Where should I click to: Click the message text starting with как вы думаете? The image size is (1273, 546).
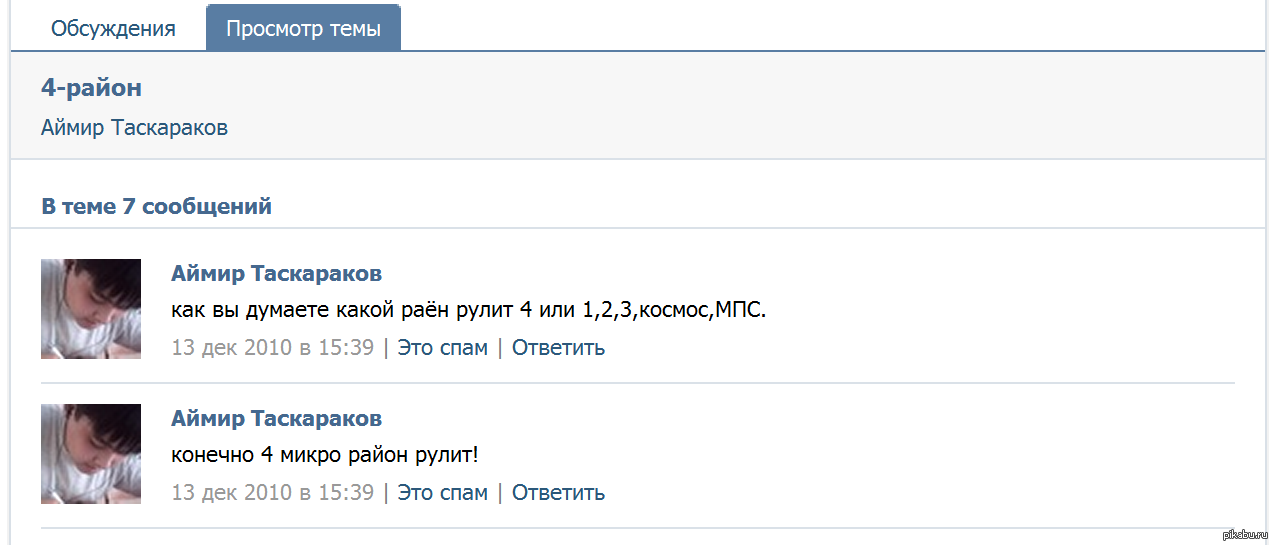point(468,311)
